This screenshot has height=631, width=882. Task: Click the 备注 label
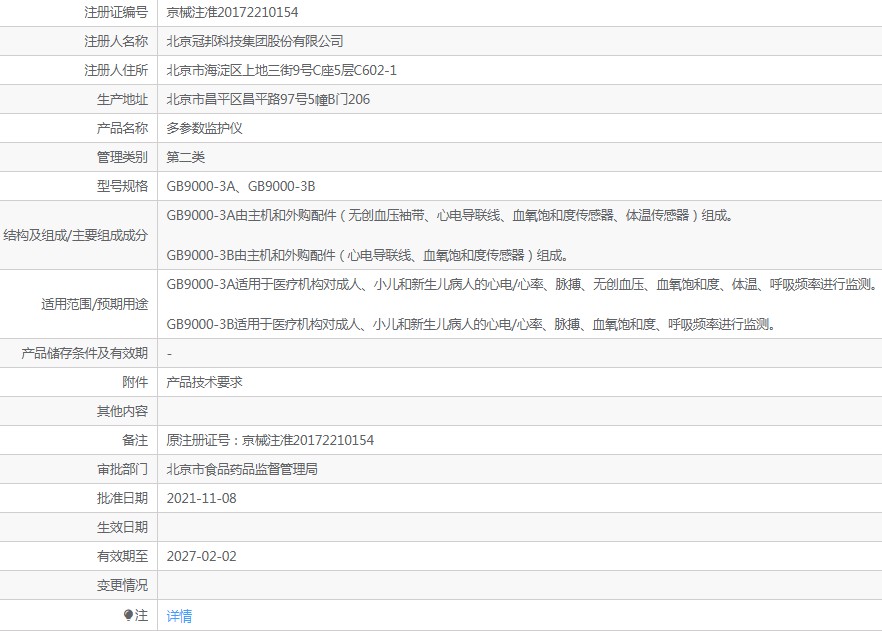tap(135, 440)
